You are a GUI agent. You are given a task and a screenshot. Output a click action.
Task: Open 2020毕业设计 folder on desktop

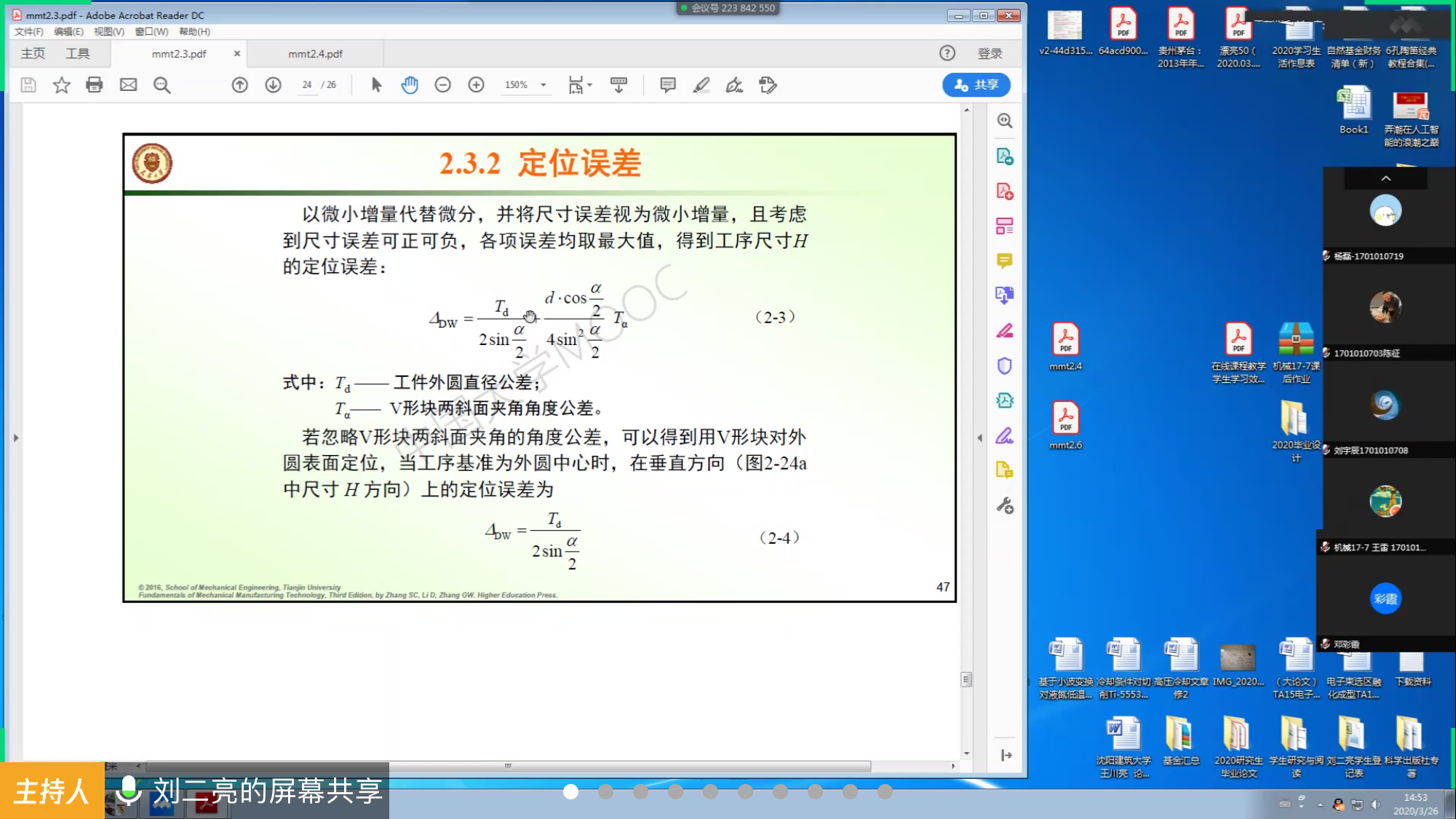1295,431
